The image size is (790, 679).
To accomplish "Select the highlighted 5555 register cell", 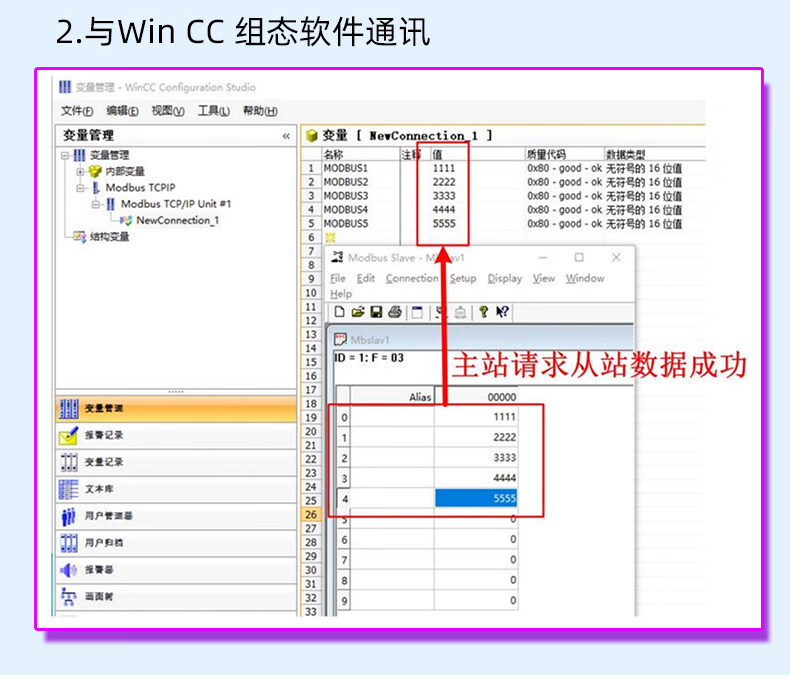I will click(x=476, y=498).
